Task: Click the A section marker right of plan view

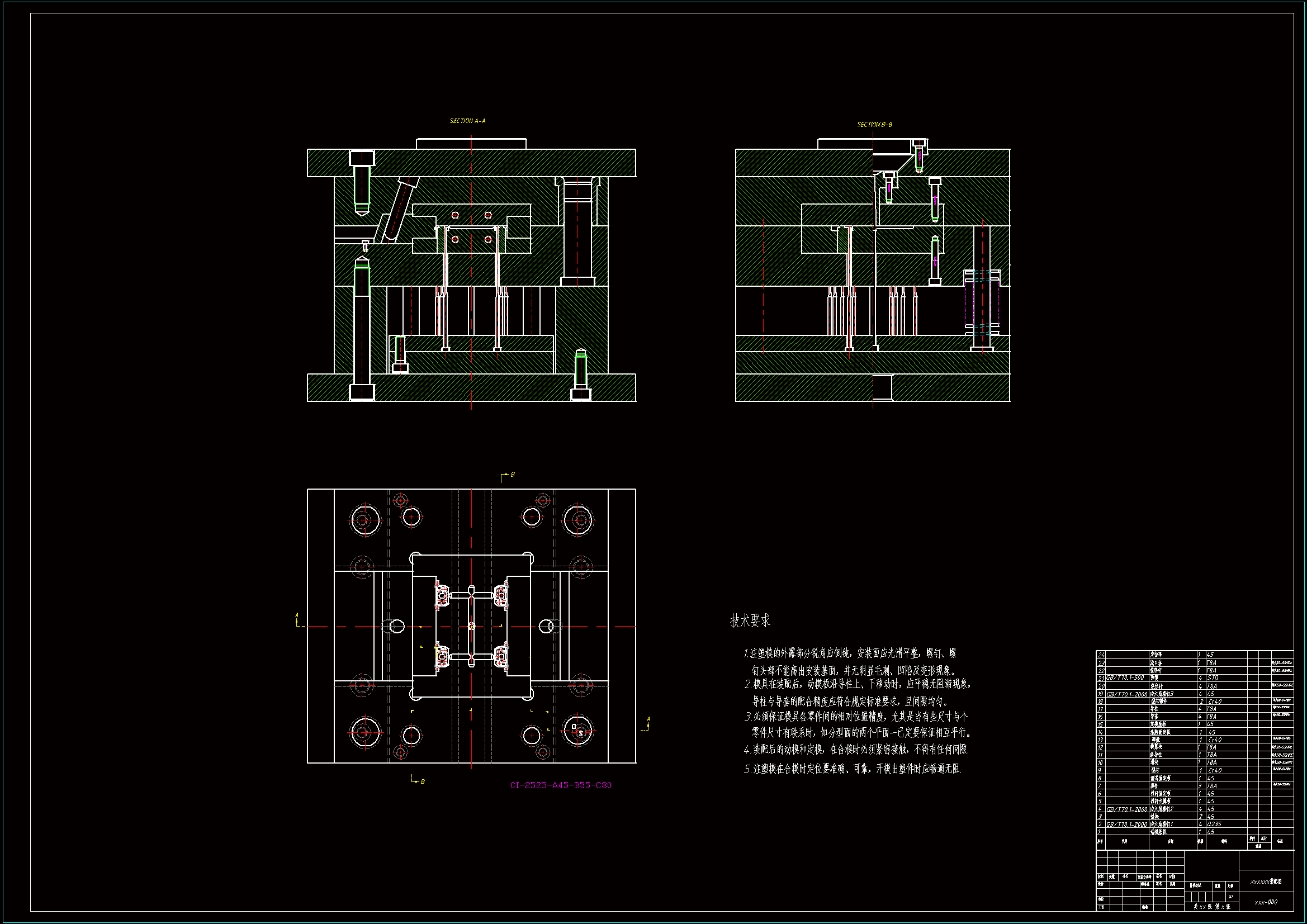Action: tap(648, 719)
